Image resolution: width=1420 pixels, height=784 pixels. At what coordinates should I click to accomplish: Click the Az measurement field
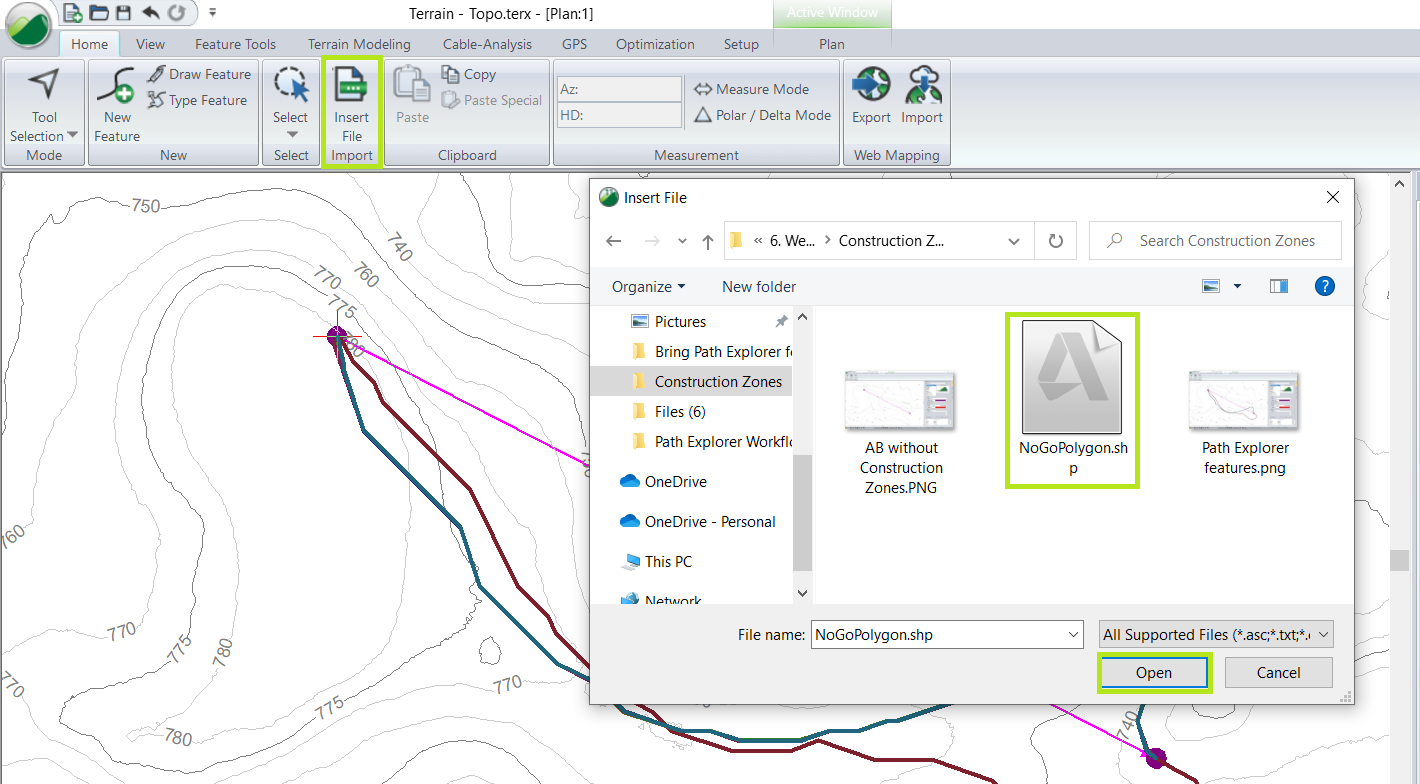tap(619, 89)
